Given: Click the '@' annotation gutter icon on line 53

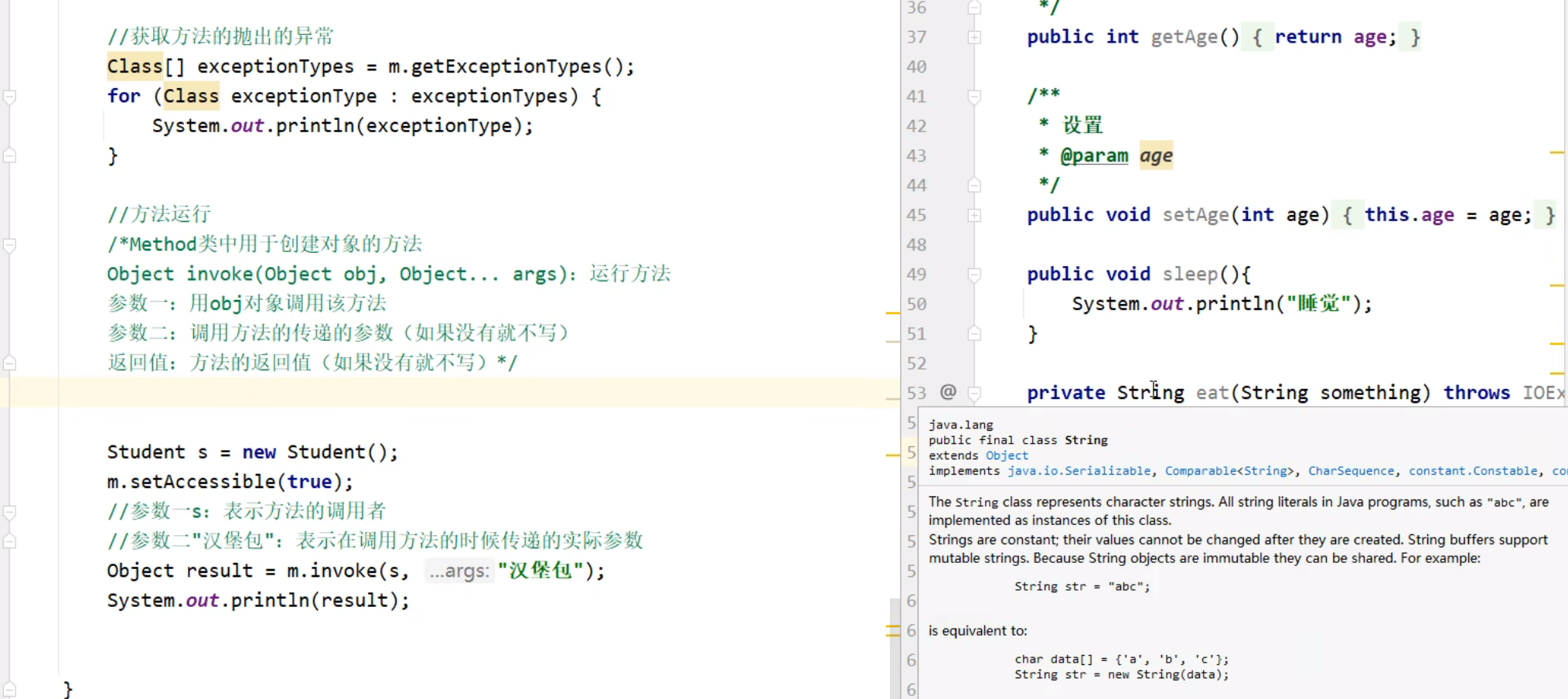Looking at the screenshot, I should pyautogui.click(x=948, y=392).
